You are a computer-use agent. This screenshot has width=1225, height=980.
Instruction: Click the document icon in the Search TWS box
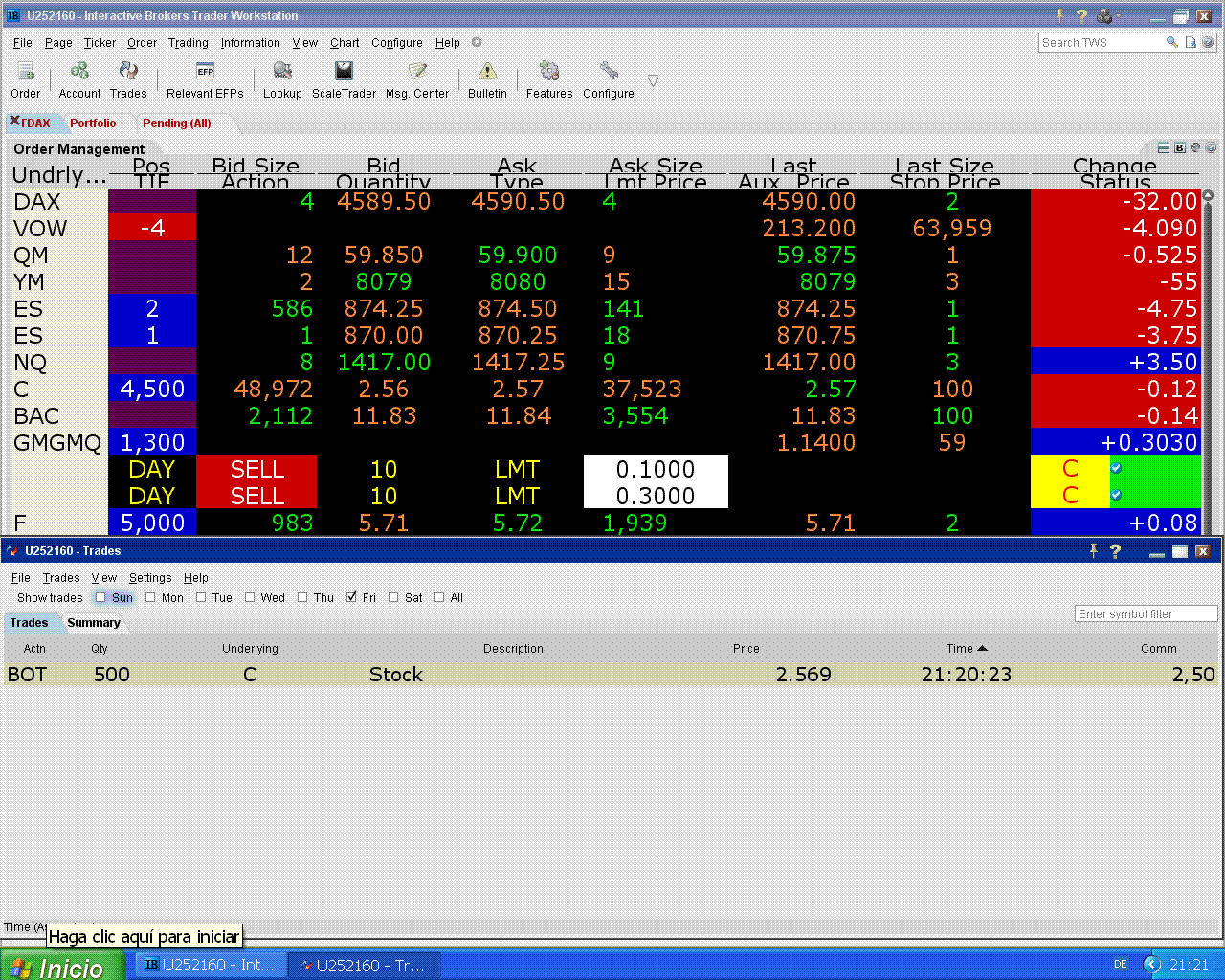tap(1191, 42)
